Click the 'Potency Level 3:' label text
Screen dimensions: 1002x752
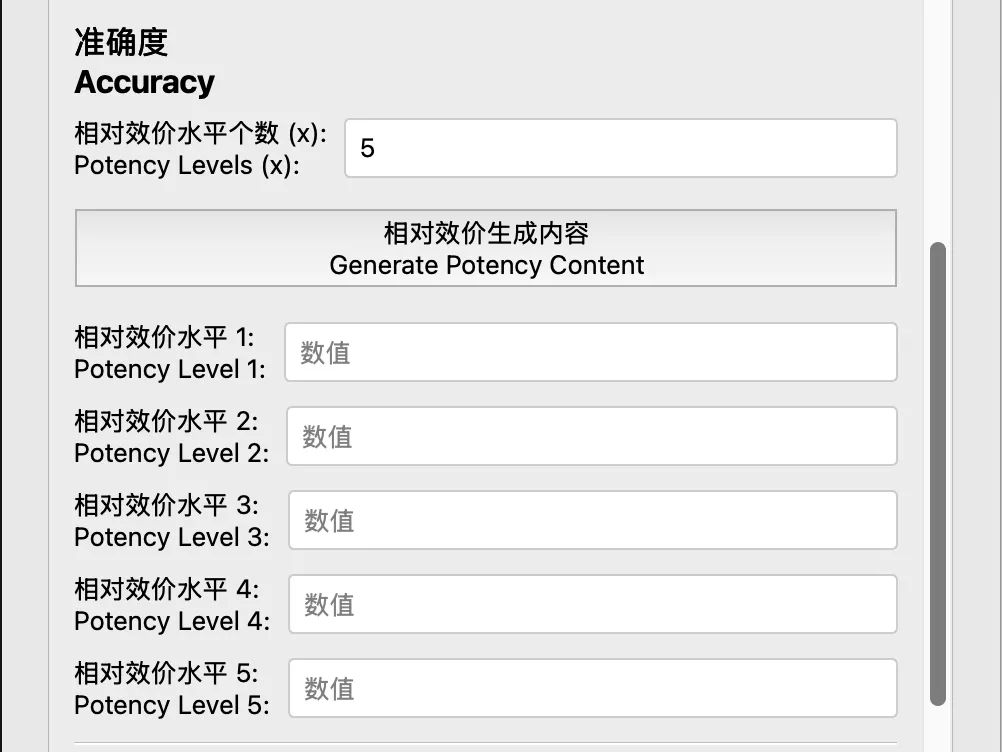[171, 537]
